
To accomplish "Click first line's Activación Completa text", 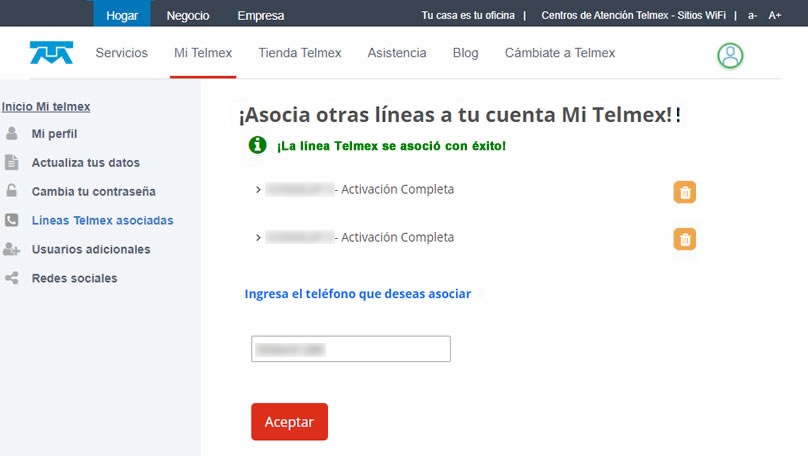I will [397, 190].
